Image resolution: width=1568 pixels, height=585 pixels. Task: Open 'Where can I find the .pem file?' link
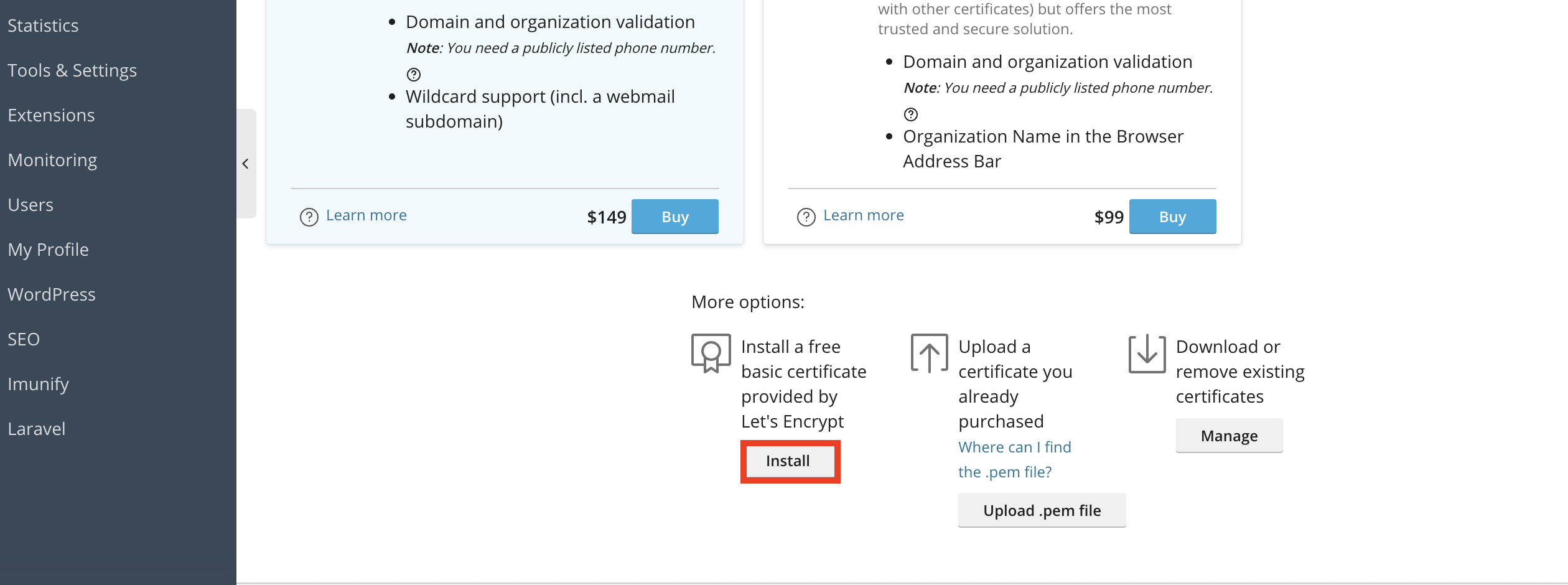[x=1014, y=459]
